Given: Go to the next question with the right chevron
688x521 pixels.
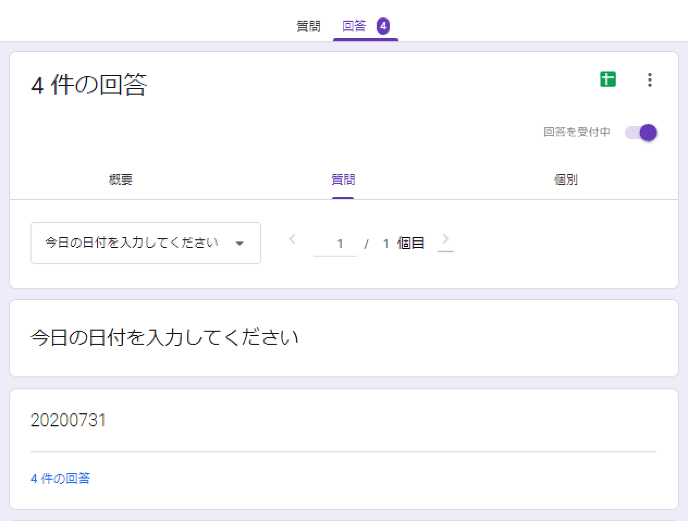Looking at the screenshot, I should [x=445, y=239].
